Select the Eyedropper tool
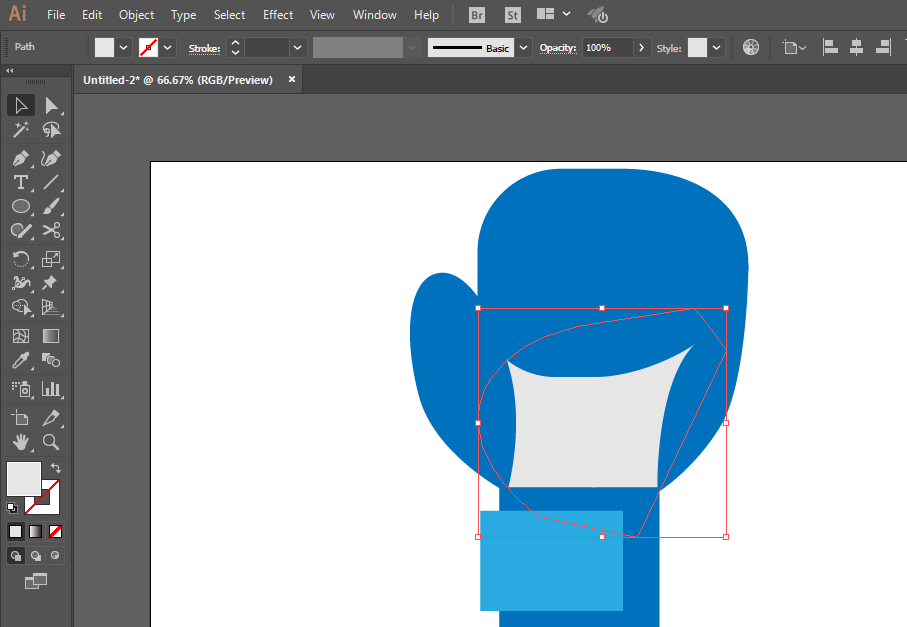Screen dimensions: 907x627 click(21, 360)
